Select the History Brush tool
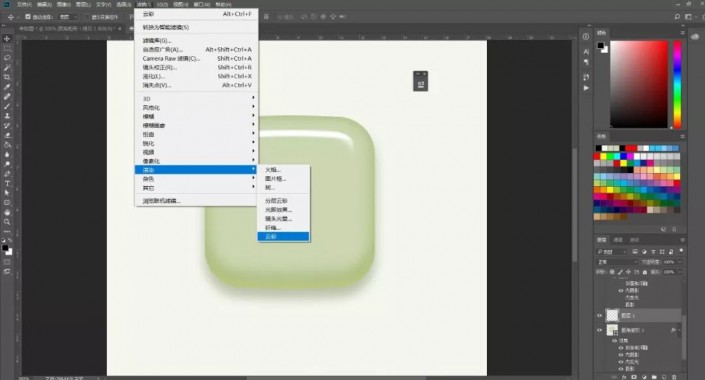This screenshot has height=380, width=705. point(7,125)
